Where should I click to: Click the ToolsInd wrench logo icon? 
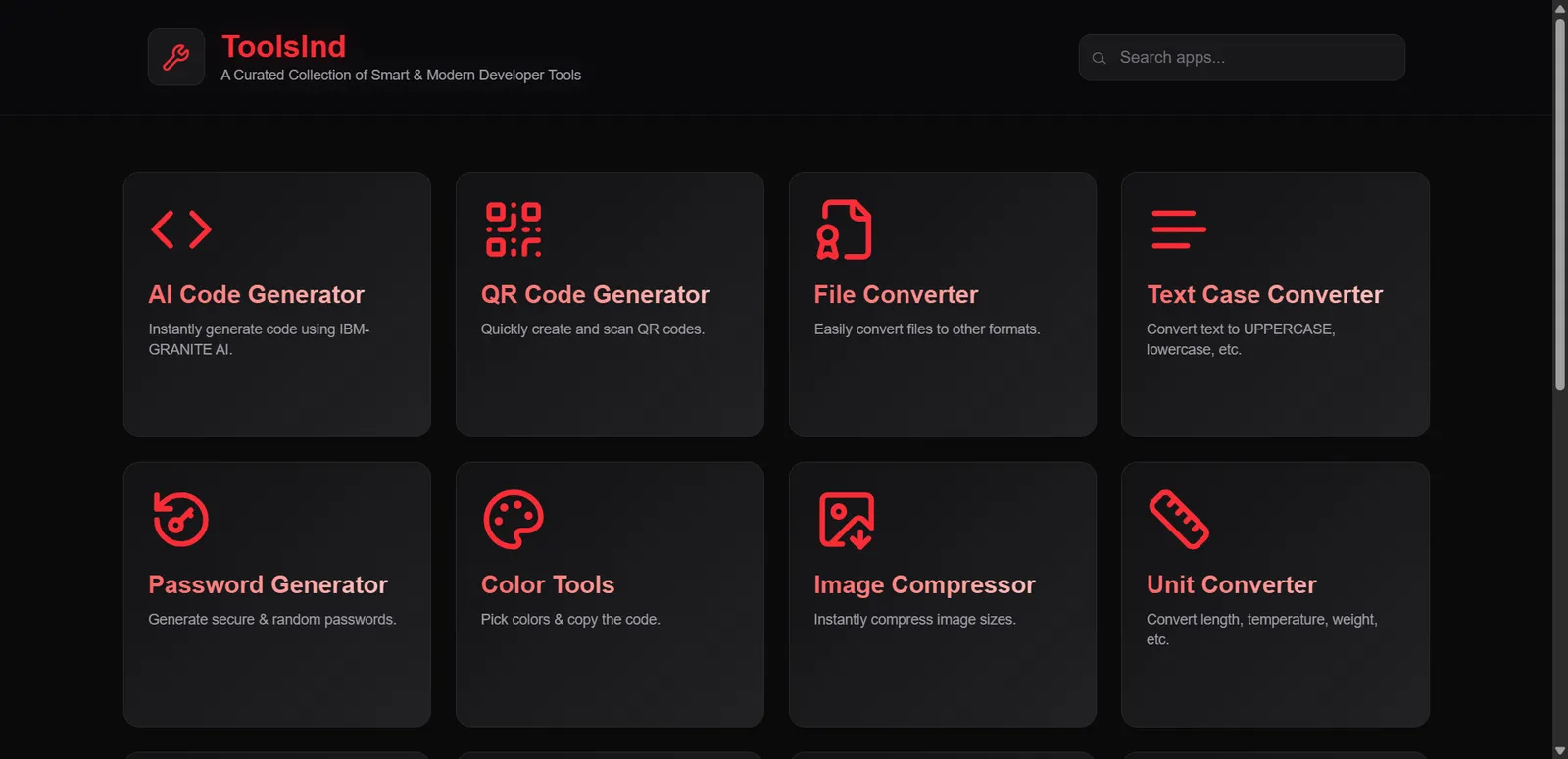pos(176,57)
